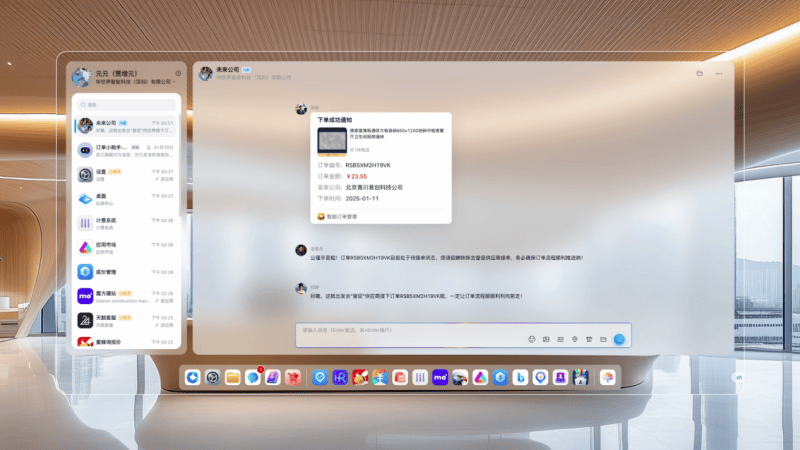This screenshot has width=800, height=450.
Task: Open the purple mo' app in dock
Action: tap(440, 377)
